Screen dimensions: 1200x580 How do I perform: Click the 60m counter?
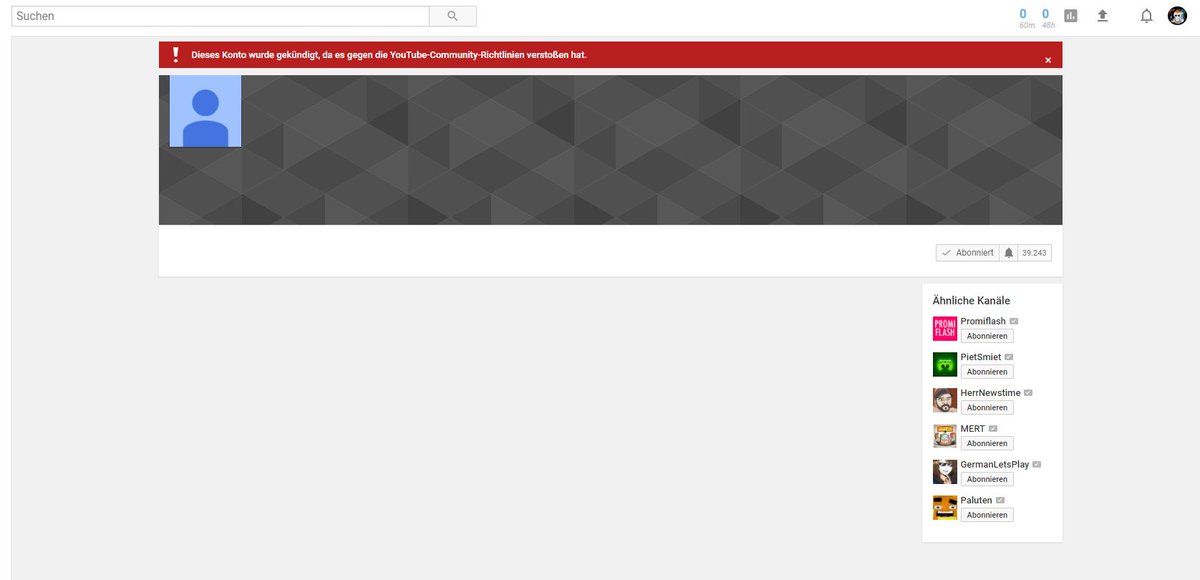(1027, 18)
